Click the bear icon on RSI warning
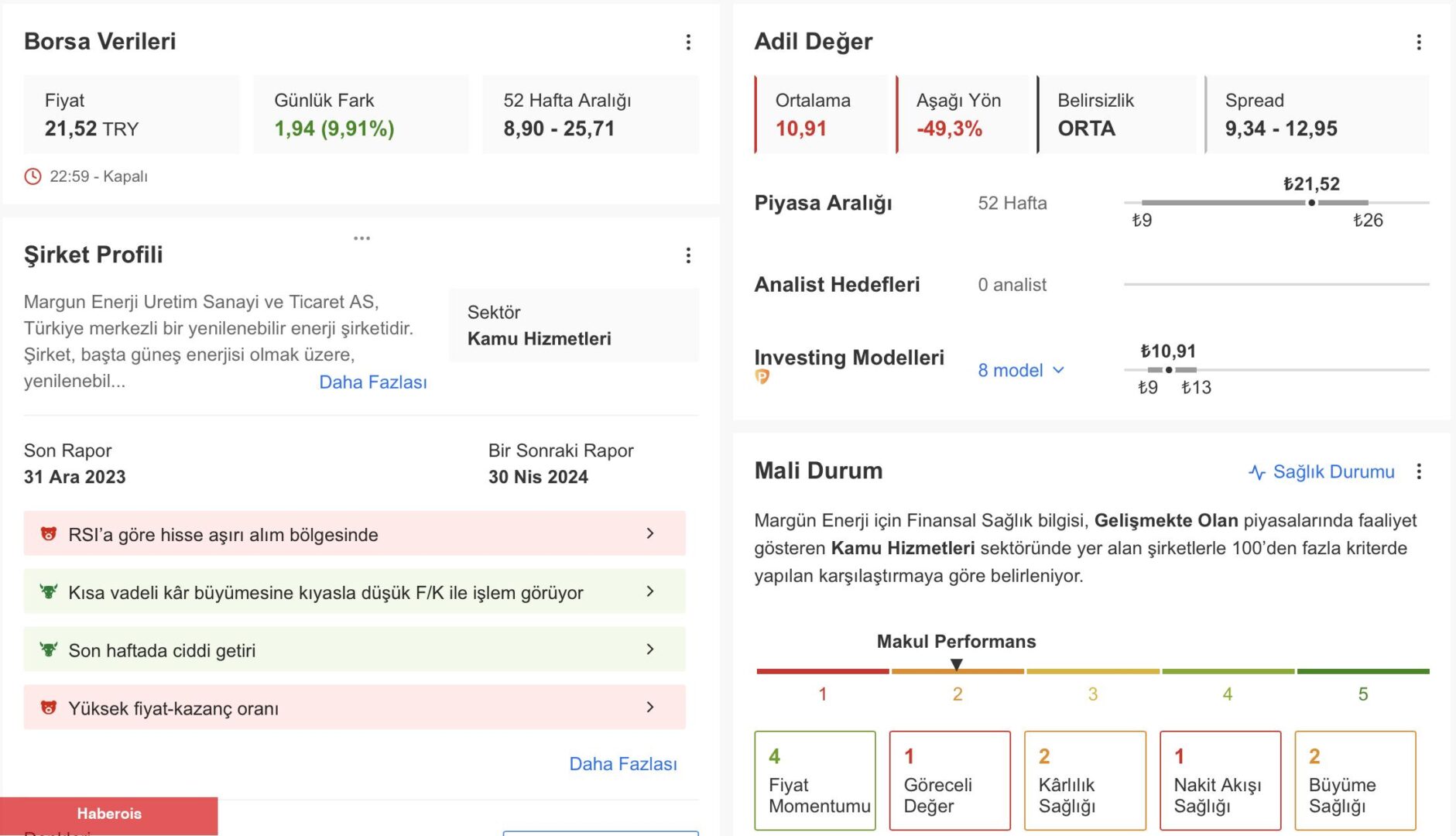The height and width of the screenshot is (836, 1456). tap(49, 534)
